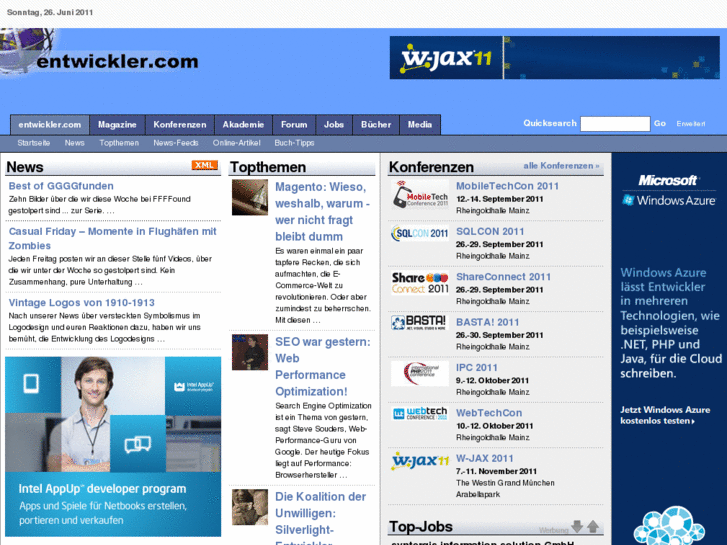Open the W-JAX 2011 title link

coord(485,459)
